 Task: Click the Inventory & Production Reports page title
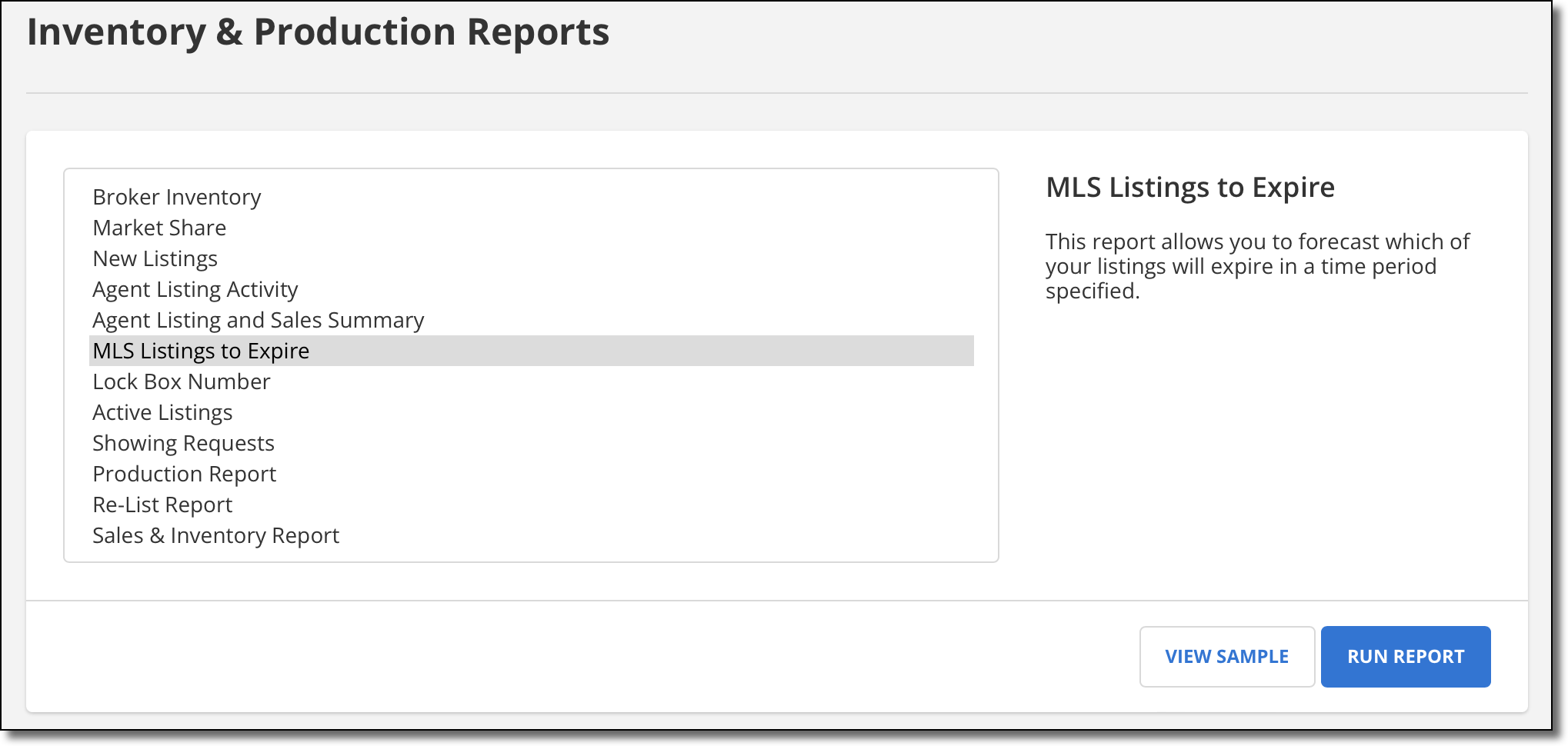[319, 32]
